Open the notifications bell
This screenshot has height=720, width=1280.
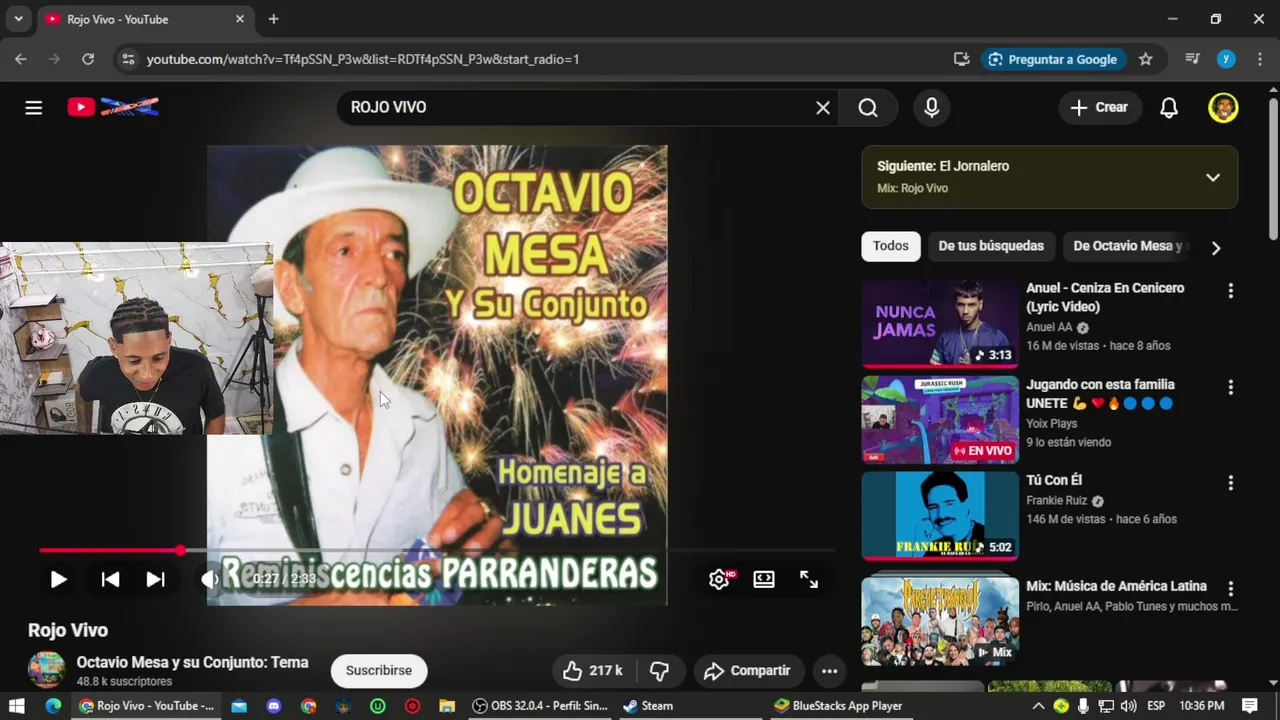pos(1169,108)
